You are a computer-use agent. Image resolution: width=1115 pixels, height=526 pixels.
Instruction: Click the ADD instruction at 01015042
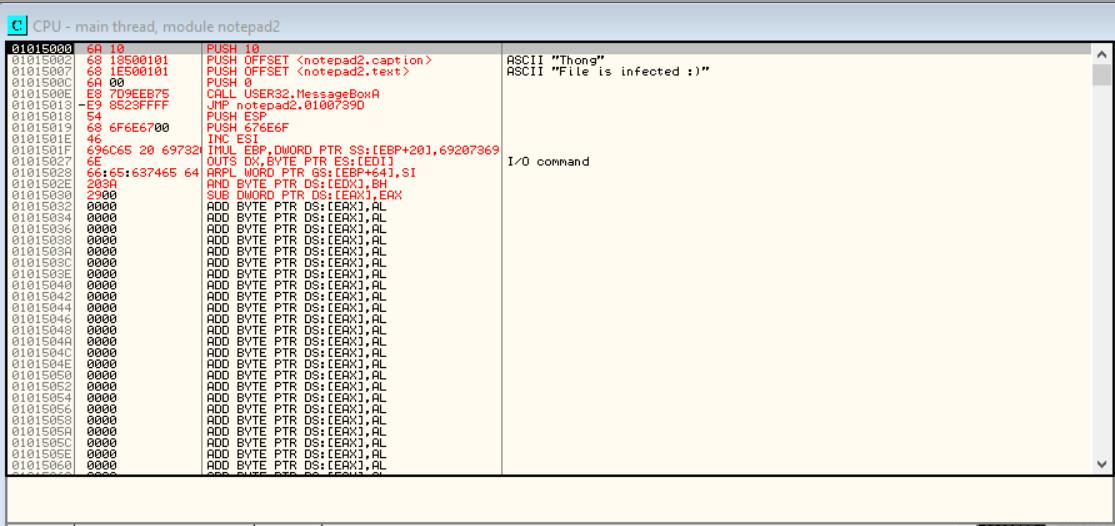point(297,297)
